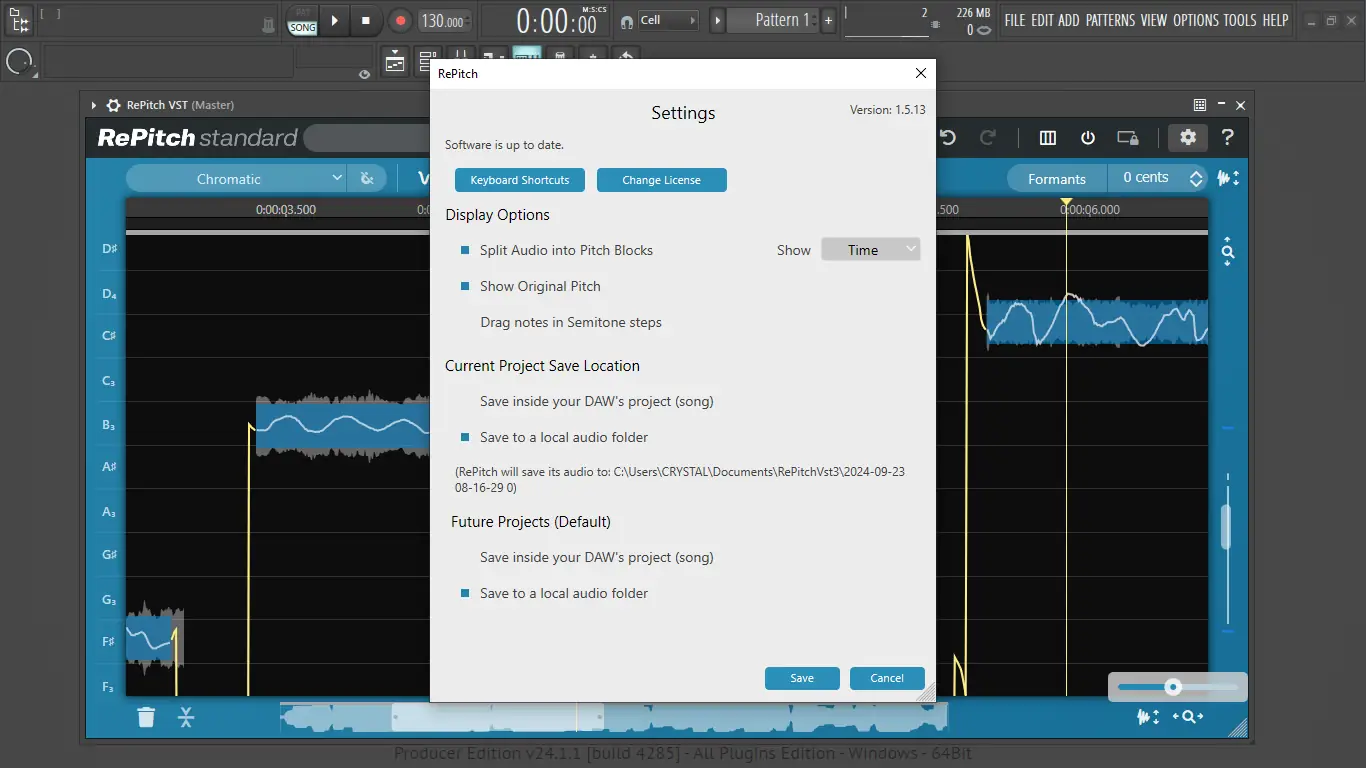Screen dimensions: 1366x768
Task: Click the yellow playhead marker at 0:00:06.000
Action: coord(1066,203)
